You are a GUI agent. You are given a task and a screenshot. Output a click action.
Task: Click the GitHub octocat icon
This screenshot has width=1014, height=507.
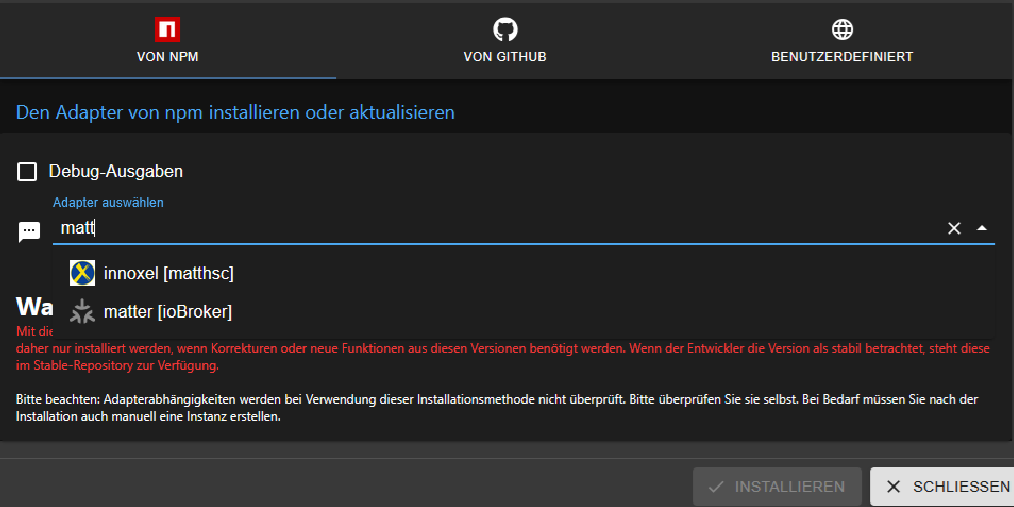(x=505, y=29)
